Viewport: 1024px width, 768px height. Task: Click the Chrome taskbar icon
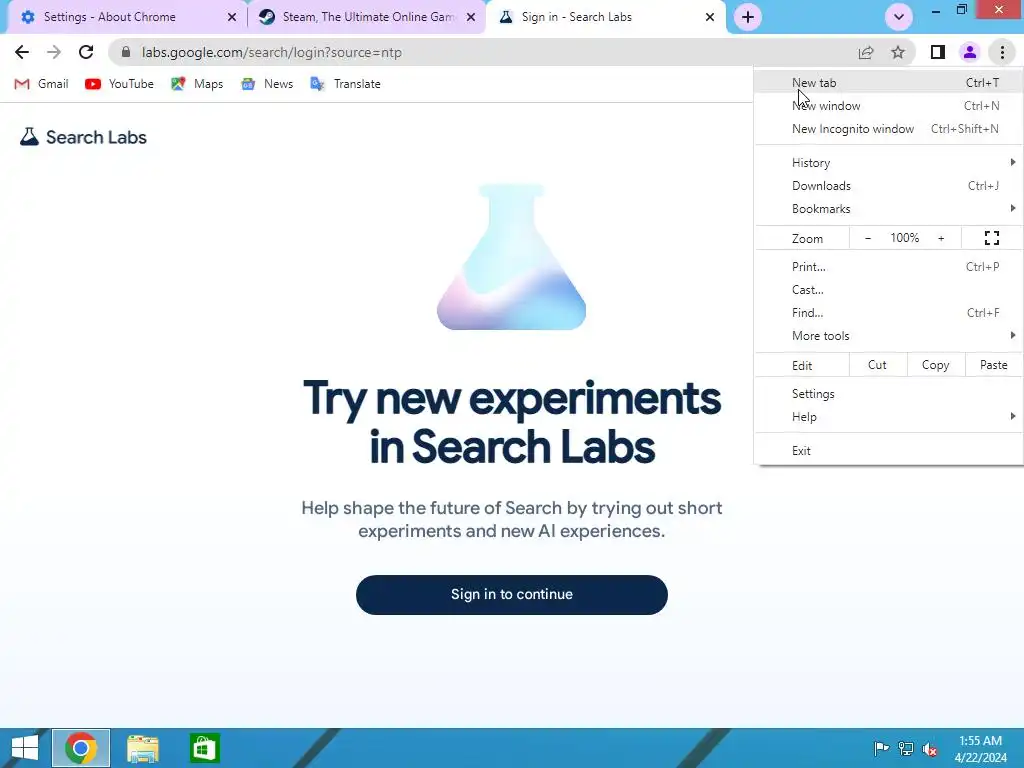81,748
